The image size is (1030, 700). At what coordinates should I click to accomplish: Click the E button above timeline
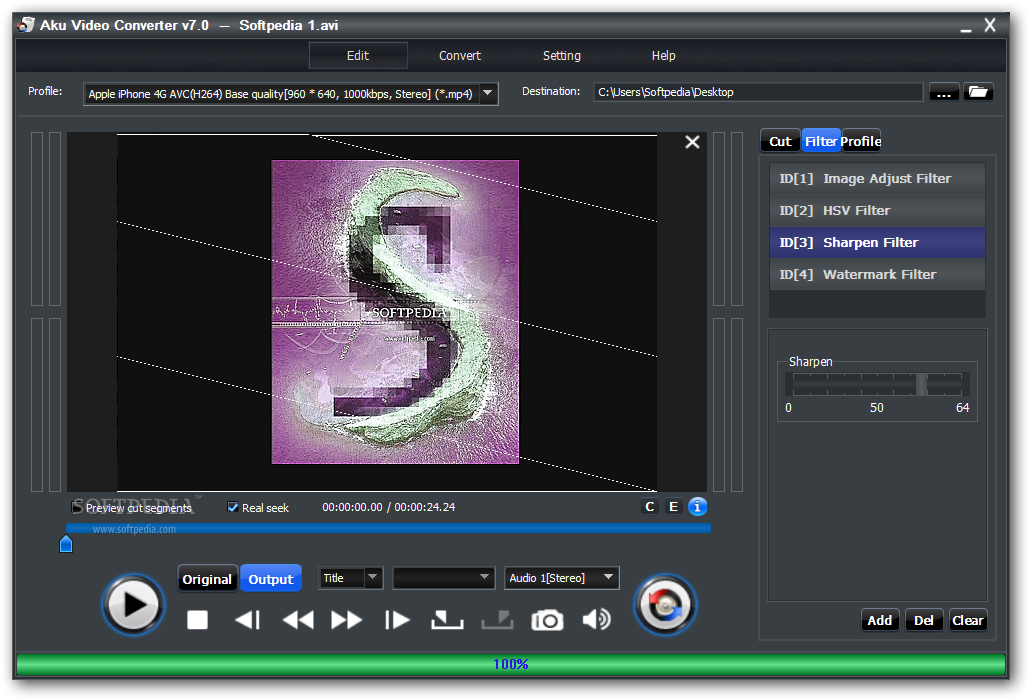point(673,506)
